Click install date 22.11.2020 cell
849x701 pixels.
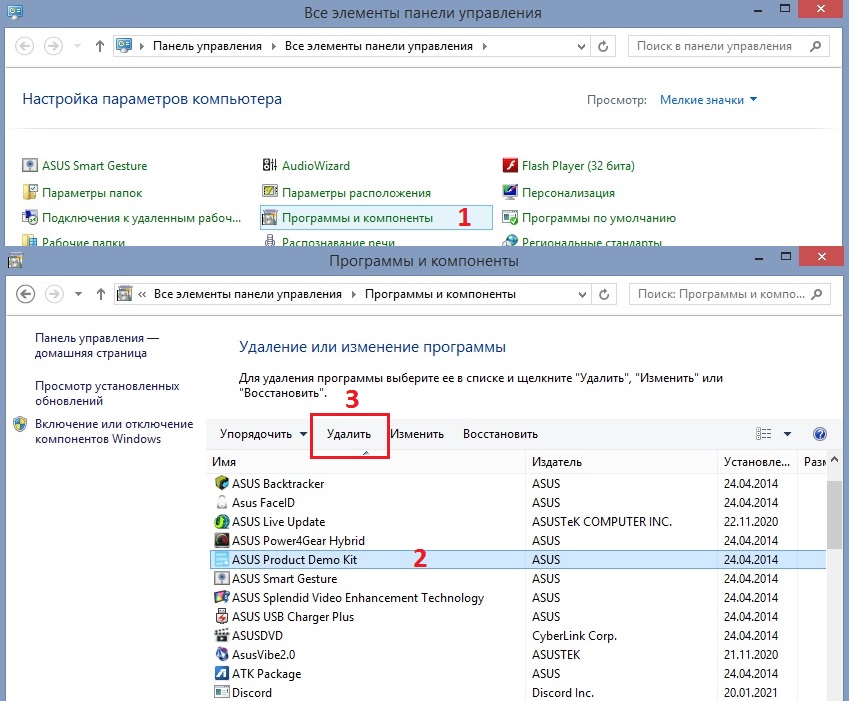751,521
